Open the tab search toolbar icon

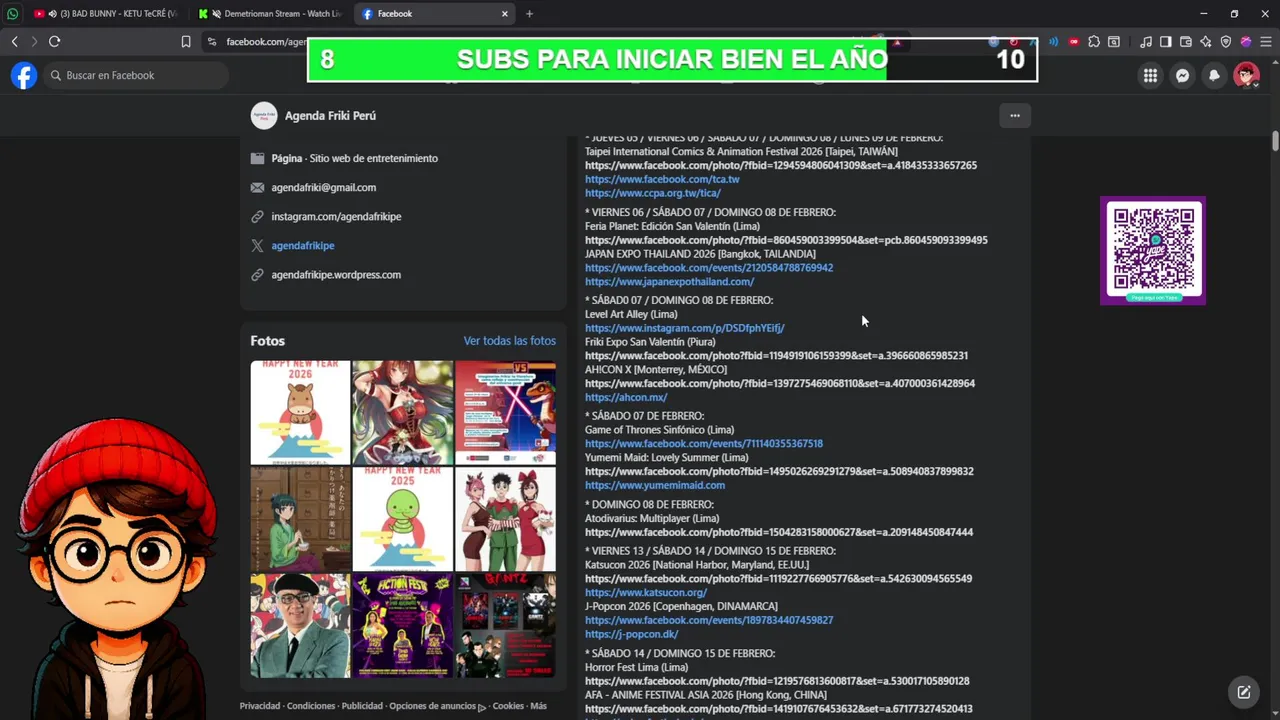pyautogui.click(x=1114, y=42)
